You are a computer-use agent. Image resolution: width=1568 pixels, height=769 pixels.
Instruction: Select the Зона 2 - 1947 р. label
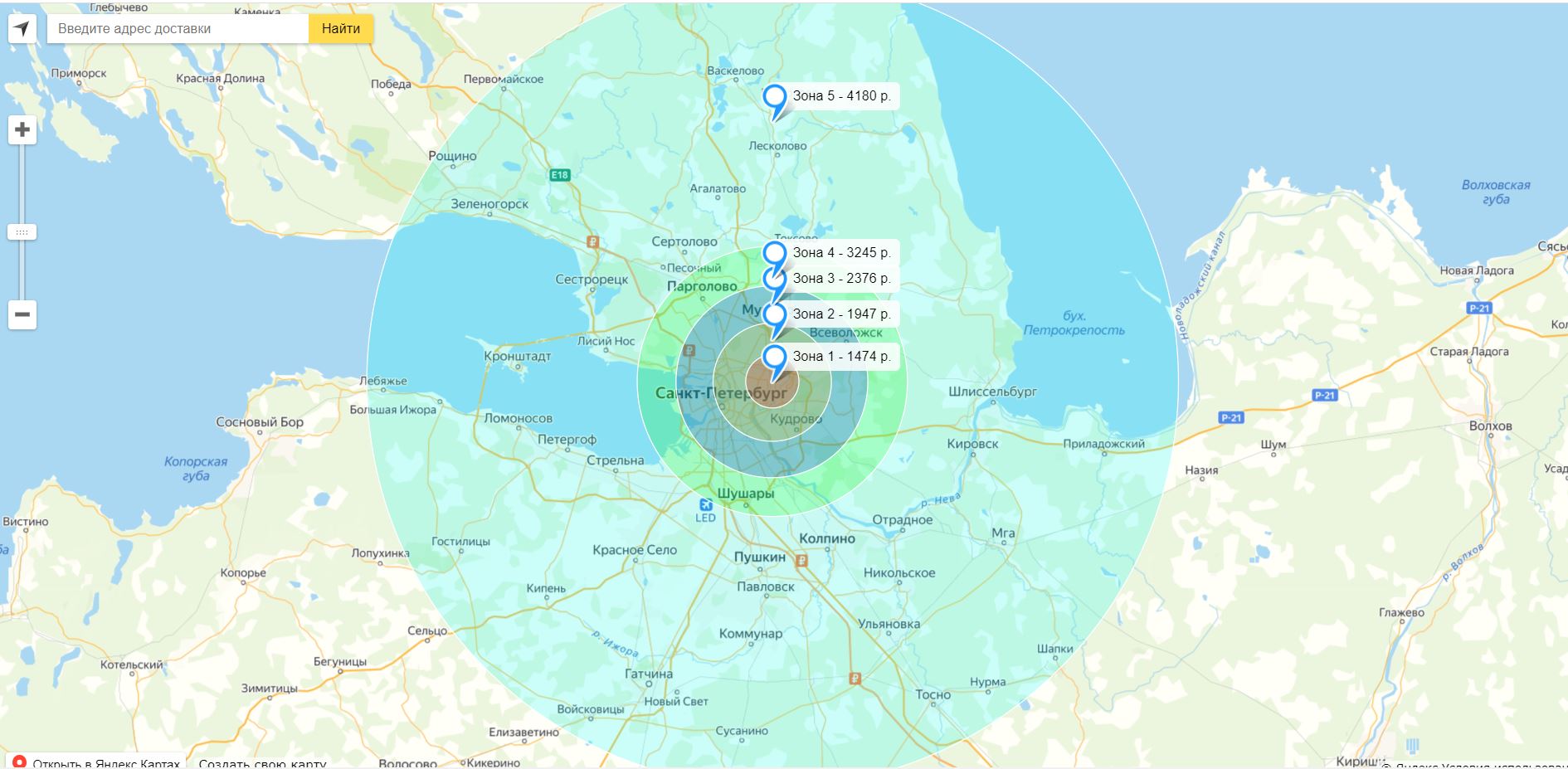(x=841, y=314)
